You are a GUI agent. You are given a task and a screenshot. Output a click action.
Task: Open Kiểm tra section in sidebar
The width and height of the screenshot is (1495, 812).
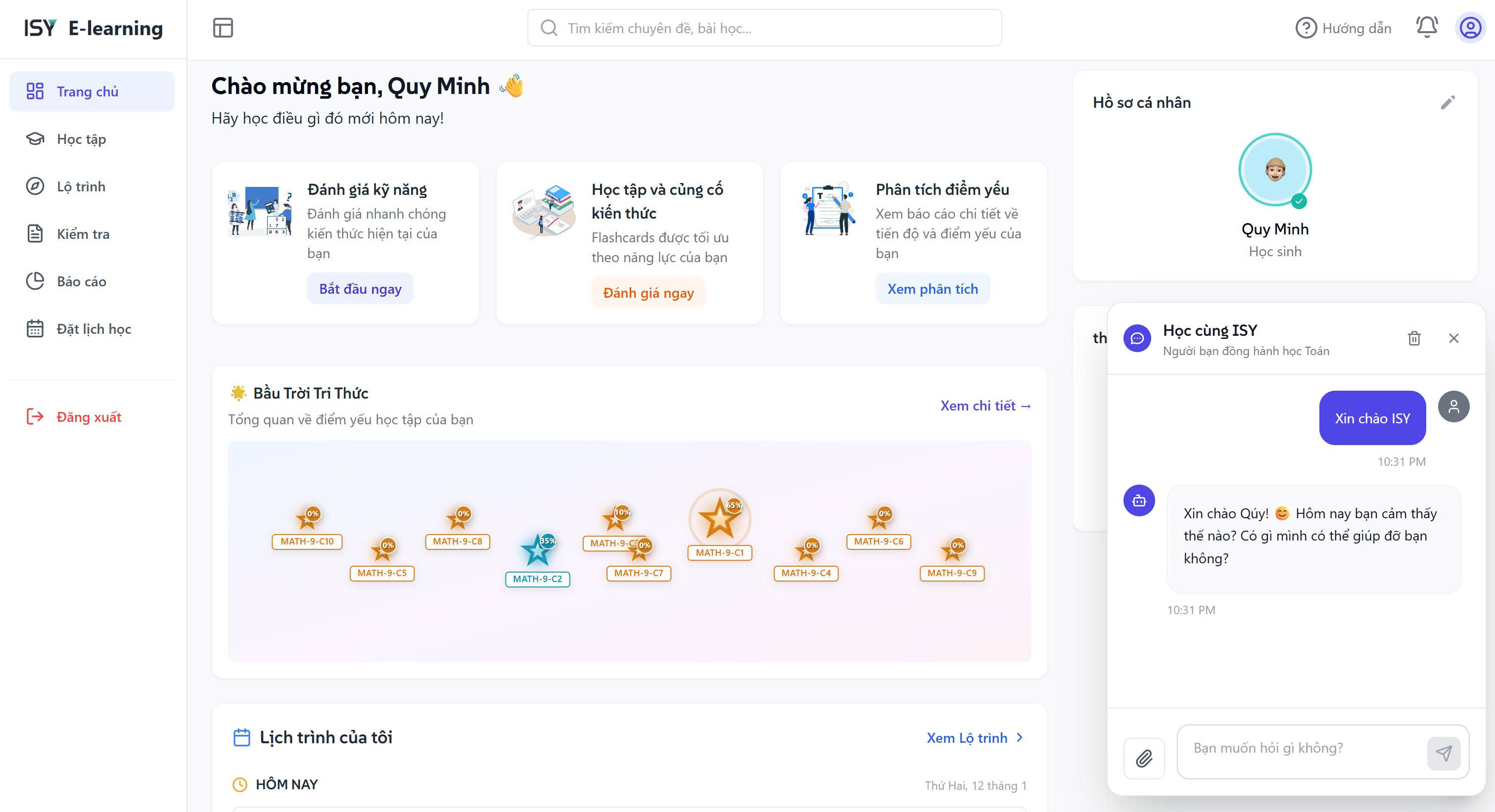coord(83,234)
